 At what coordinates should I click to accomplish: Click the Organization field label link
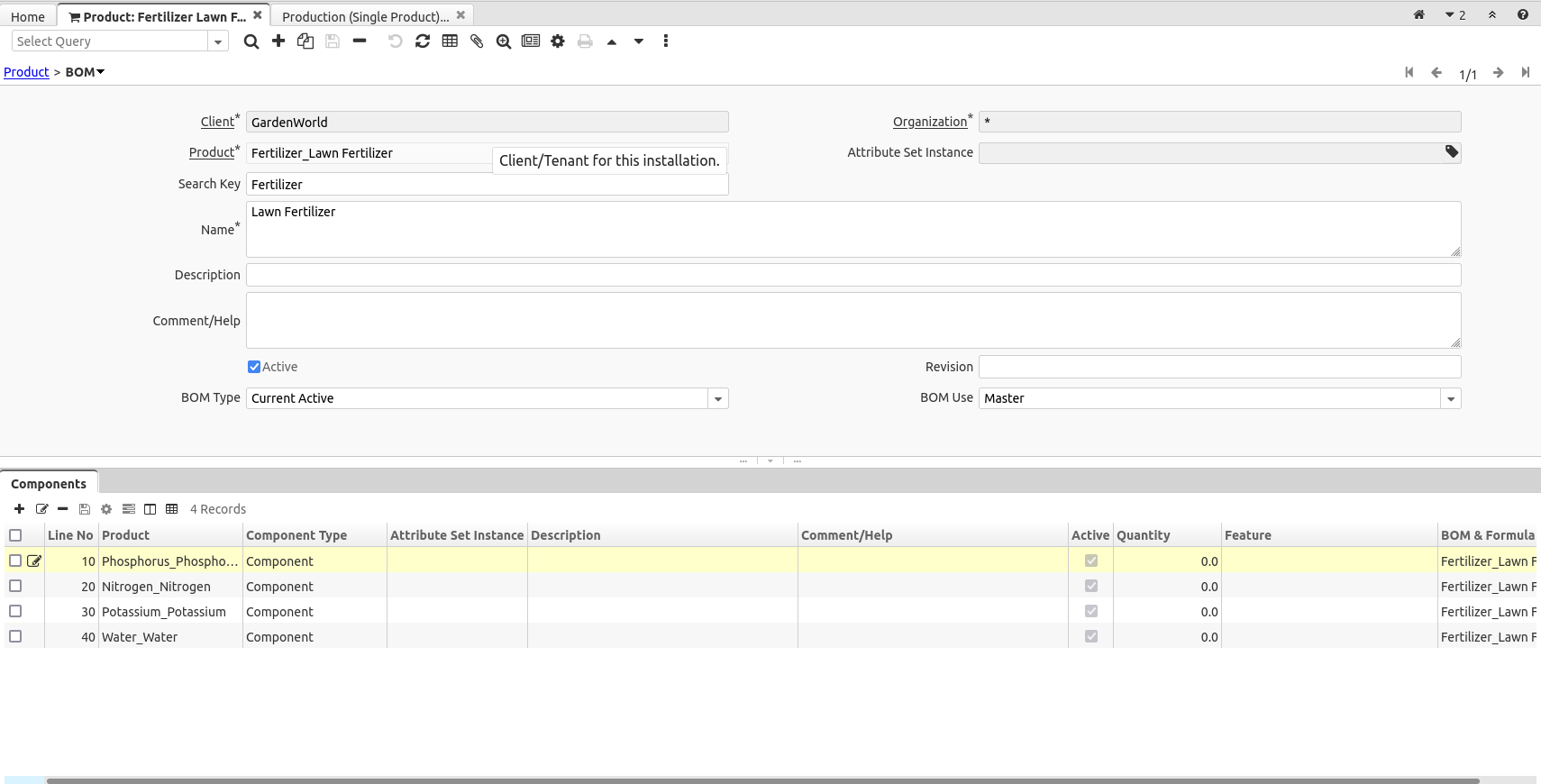929,122
